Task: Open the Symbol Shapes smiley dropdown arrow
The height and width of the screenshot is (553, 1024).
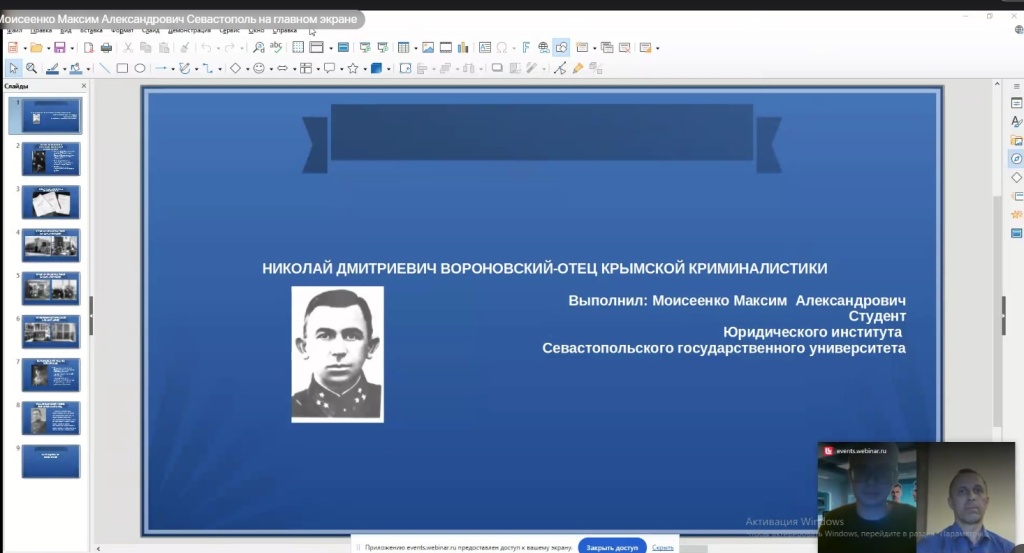Action: pos(271,69)
